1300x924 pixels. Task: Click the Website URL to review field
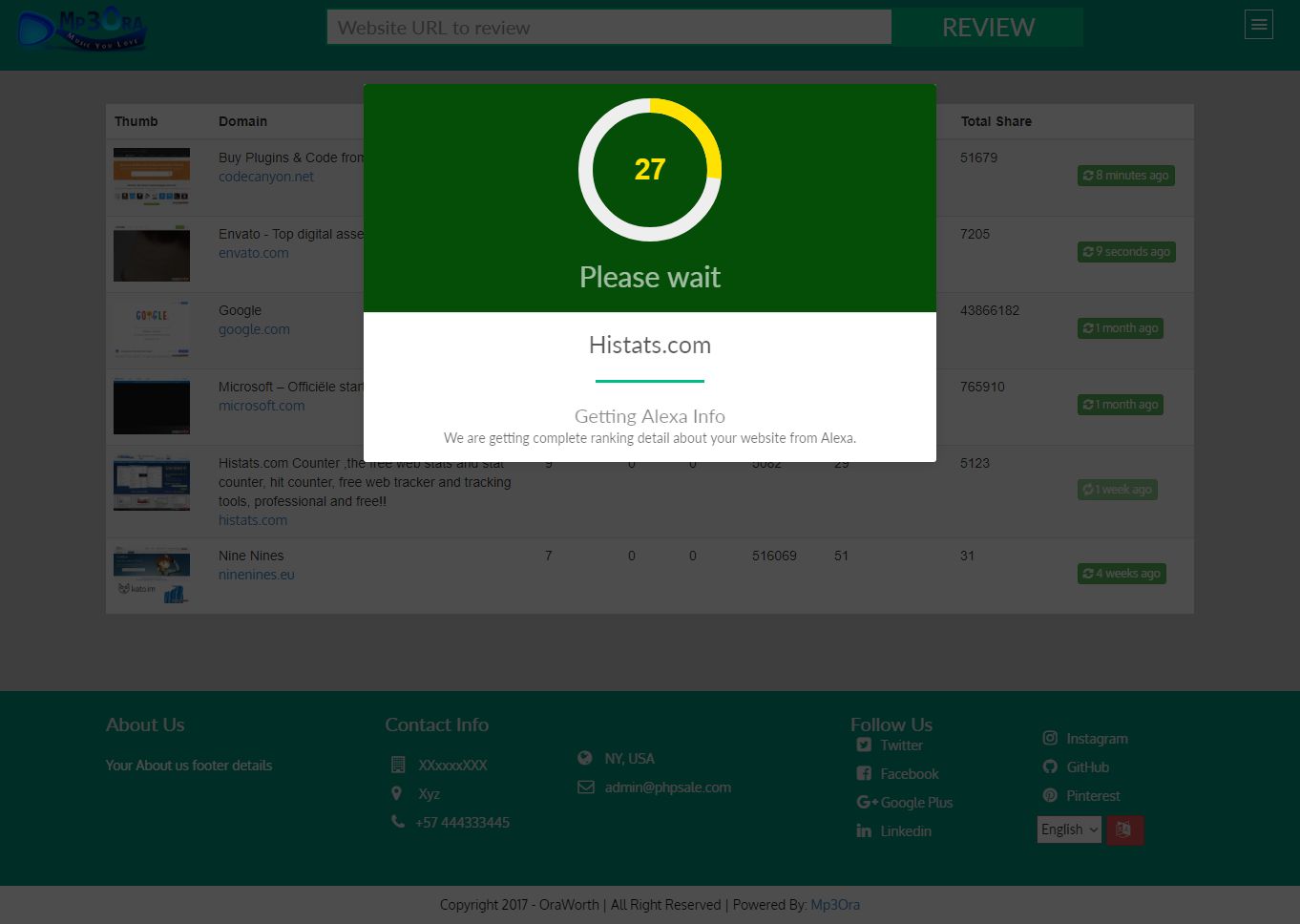609,28
